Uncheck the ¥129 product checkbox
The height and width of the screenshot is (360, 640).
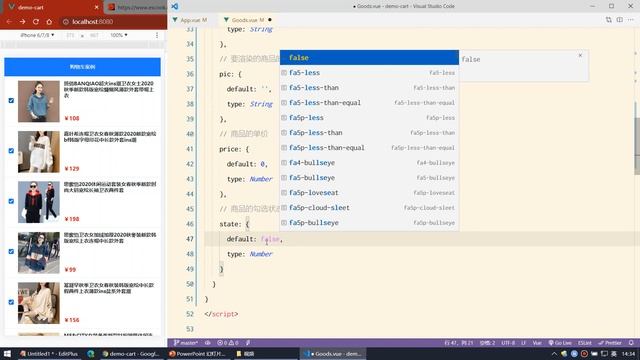point(11,151)
